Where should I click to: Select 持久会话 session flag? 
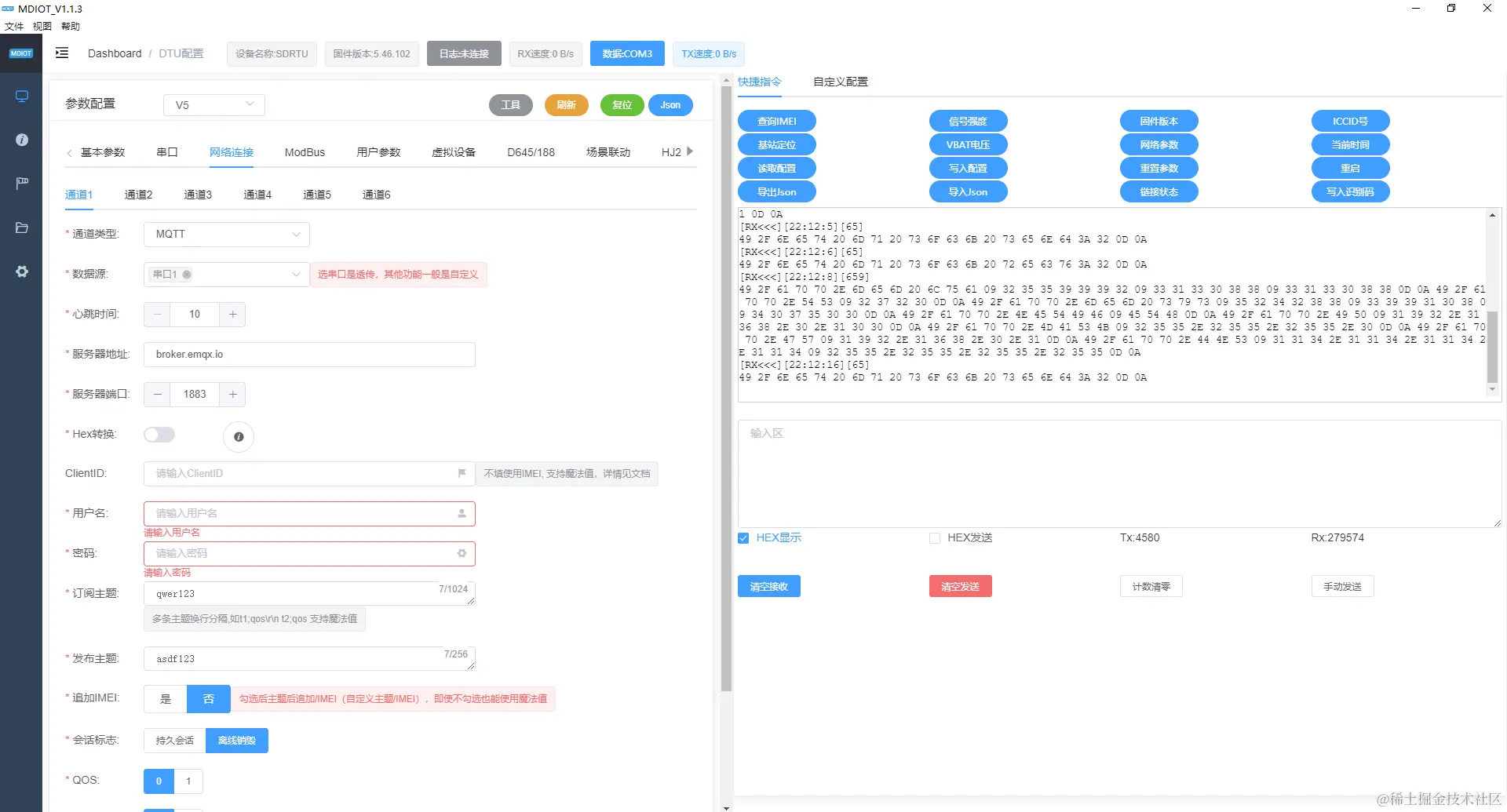175,741
